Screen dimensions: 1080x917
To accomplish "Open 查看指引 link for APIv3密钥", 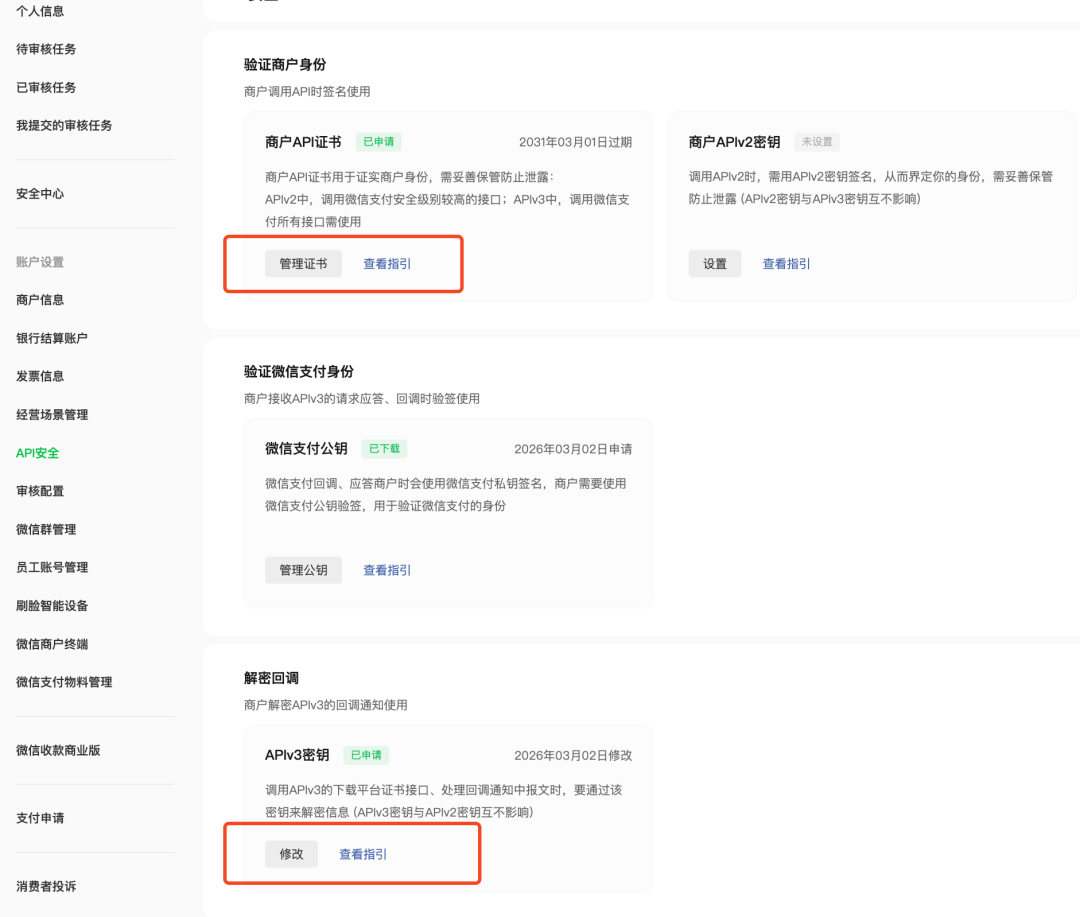I will pyautogui.click(x=363, y=854).
